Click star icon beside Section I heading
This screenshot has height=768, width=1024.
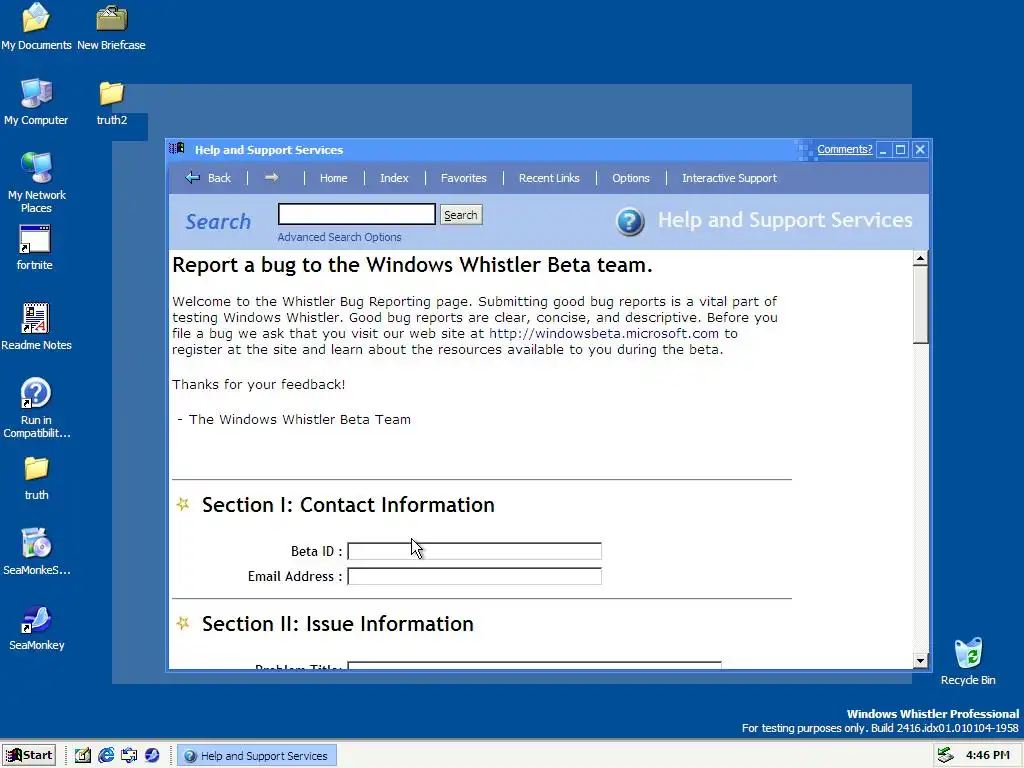tap(183, 504)
